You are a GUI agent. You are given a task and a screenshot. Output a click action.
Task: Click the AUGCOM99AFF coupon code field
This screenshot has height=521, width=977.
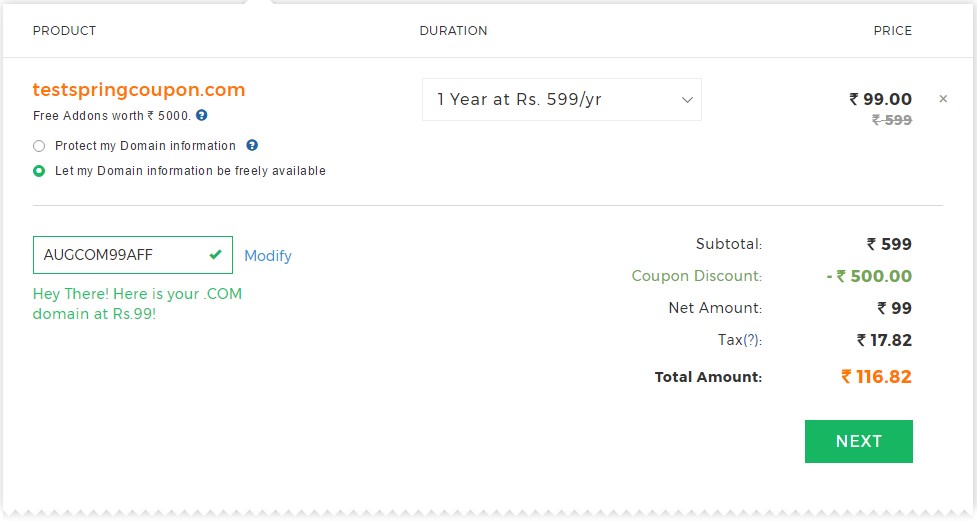point(133,255)
